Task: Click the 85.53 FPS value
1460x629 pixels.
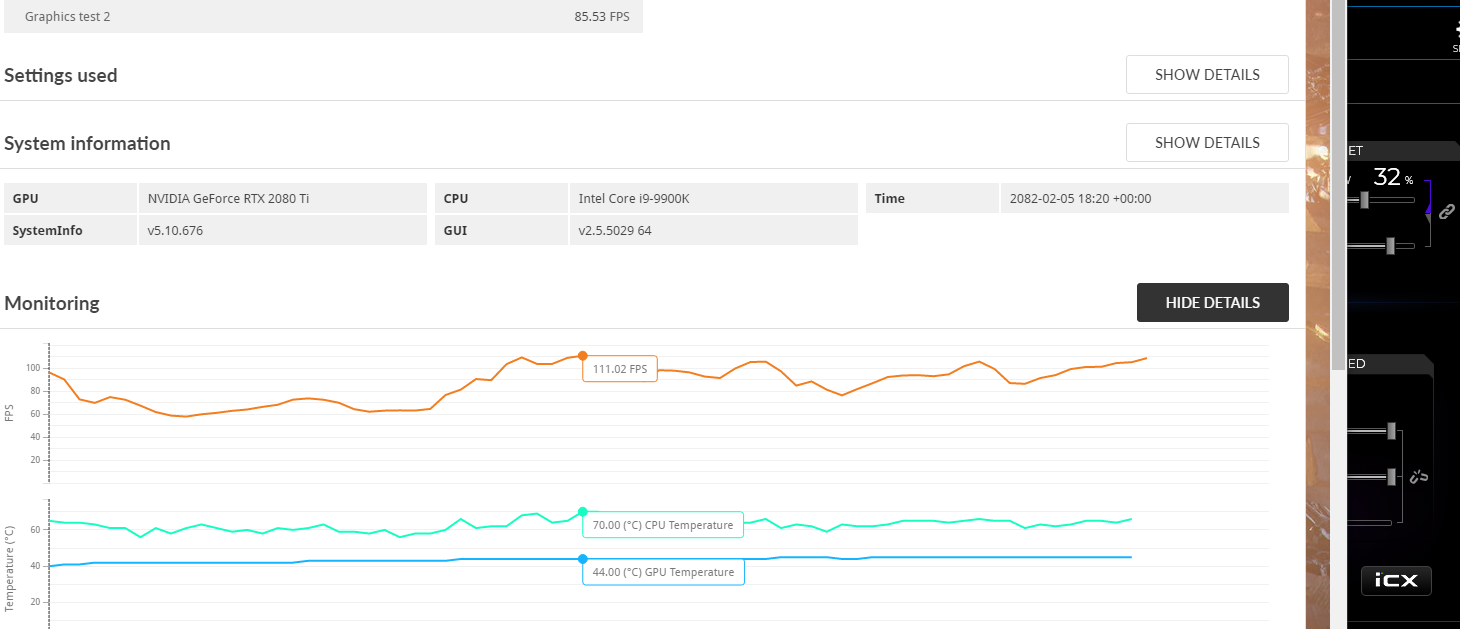Action: pyautogui.click(x=602, y=17)
